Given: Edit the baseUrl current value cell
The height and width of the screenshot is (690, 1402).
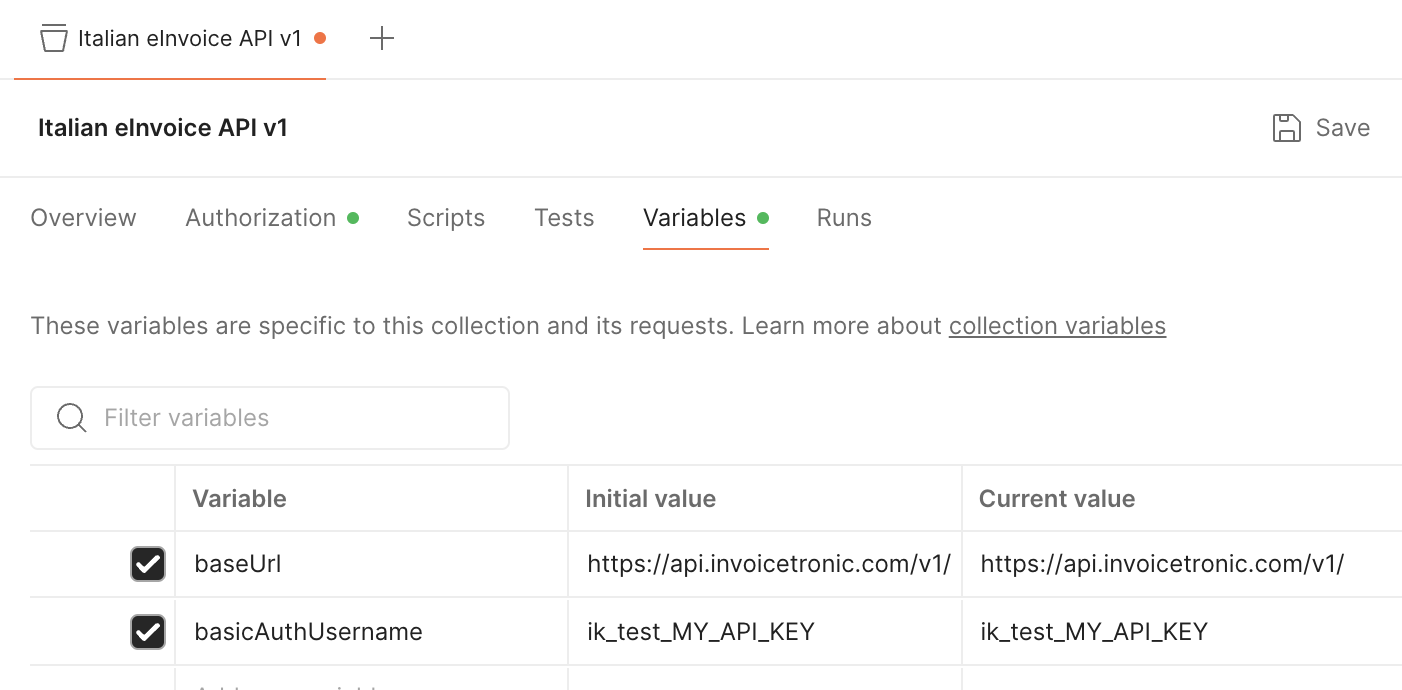Looking at the screenshot, I should coord(1182,564).
